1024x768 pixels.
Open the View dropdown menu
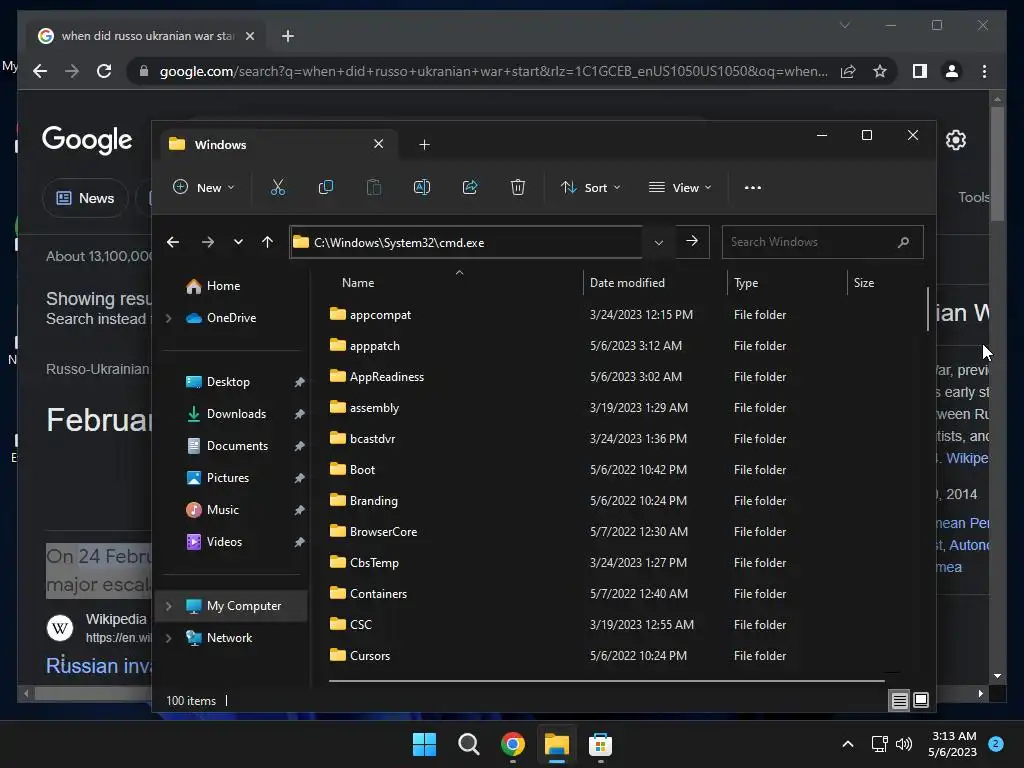(680, 187)
